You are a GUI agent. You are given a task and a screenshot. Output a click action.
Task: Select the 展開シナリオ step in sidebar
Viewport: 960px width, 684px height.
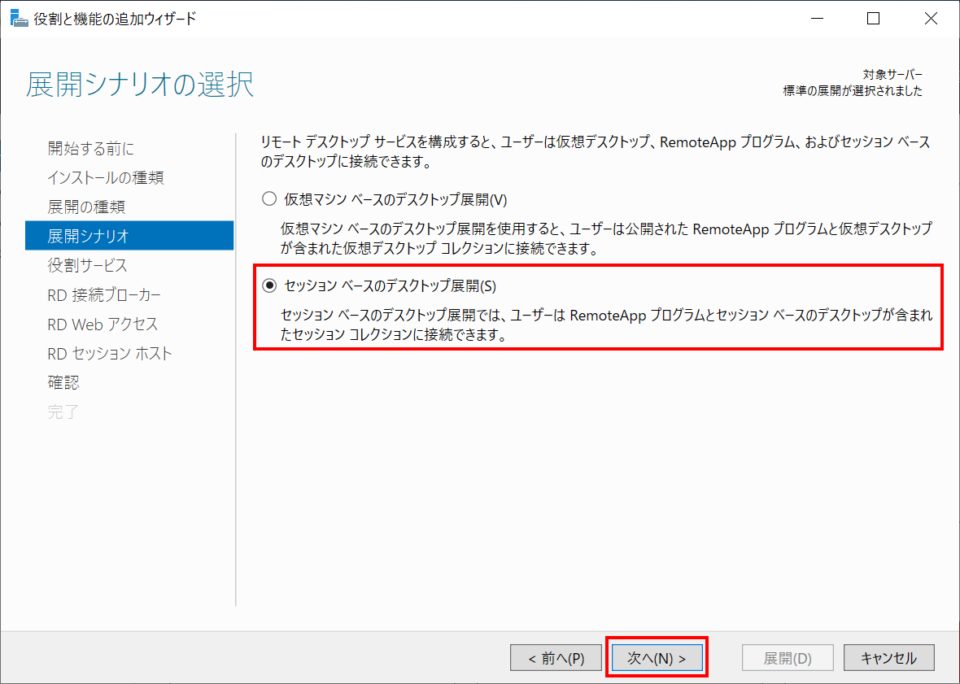pyautogui.click(x=129, y=236)
